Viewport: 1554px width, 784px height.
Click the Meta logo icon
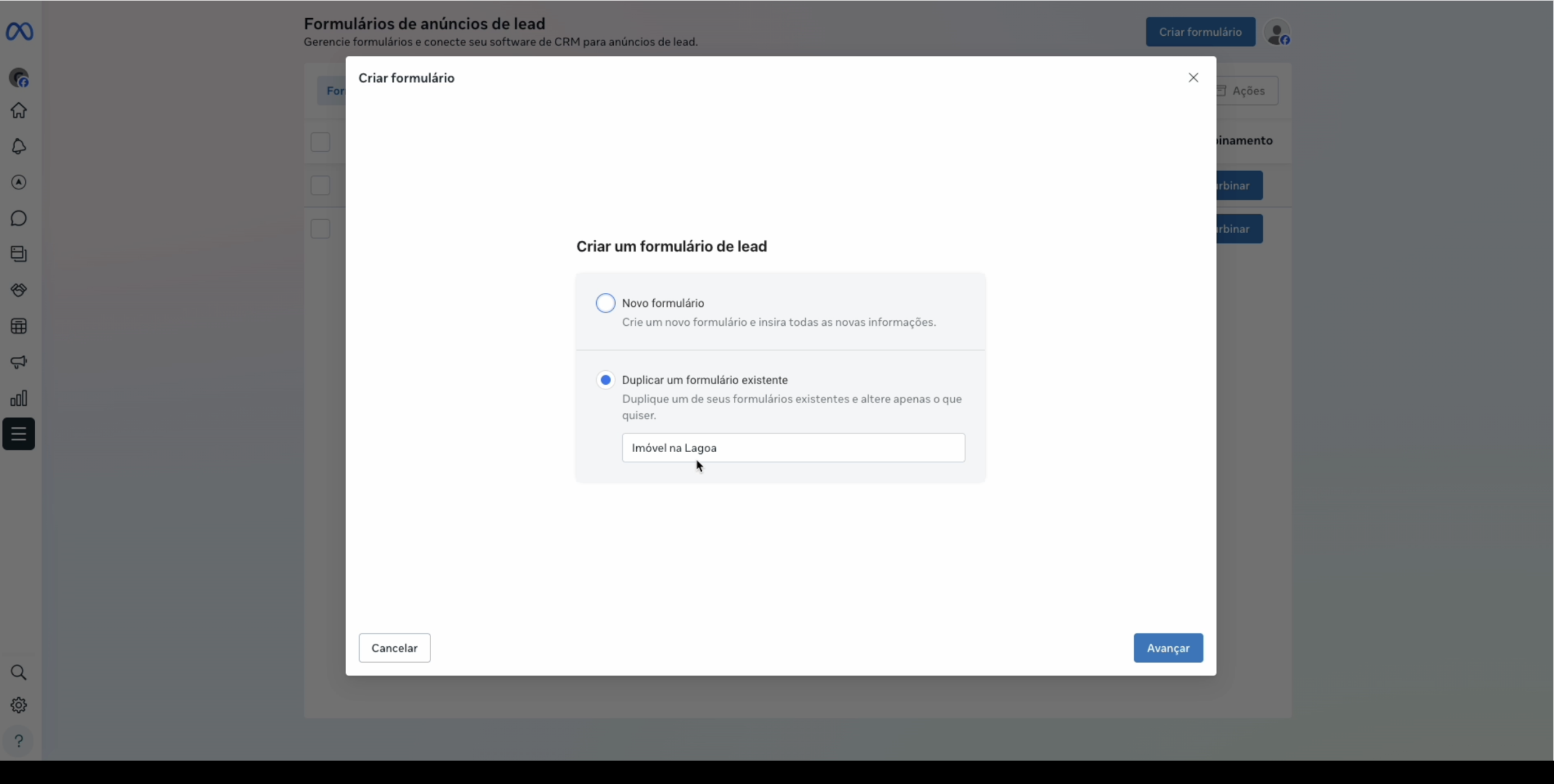pos(19,32)
